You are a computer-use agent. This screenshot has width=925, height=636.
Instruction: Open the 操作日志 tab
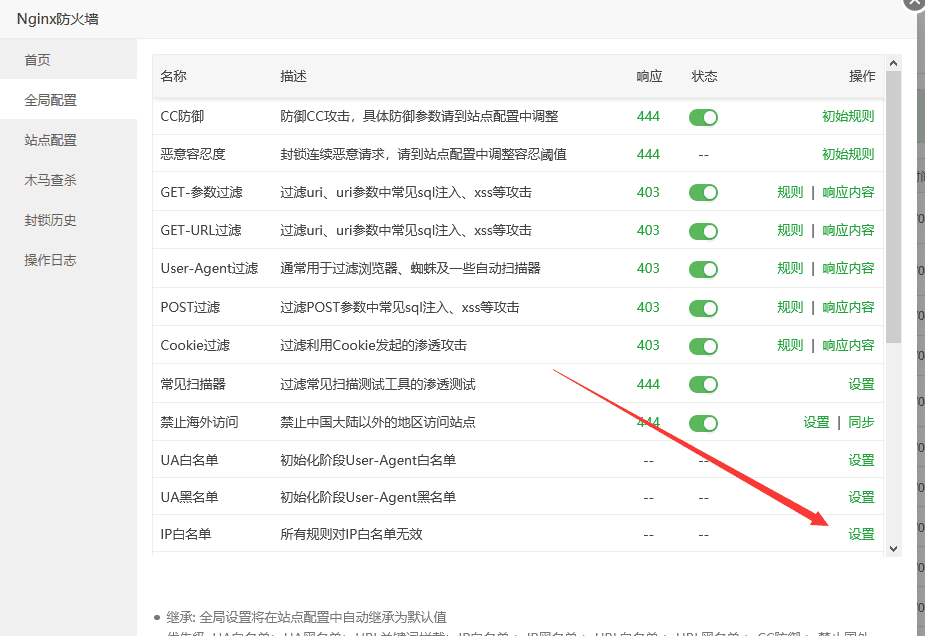pyautogui.click(x=68, y=260)
